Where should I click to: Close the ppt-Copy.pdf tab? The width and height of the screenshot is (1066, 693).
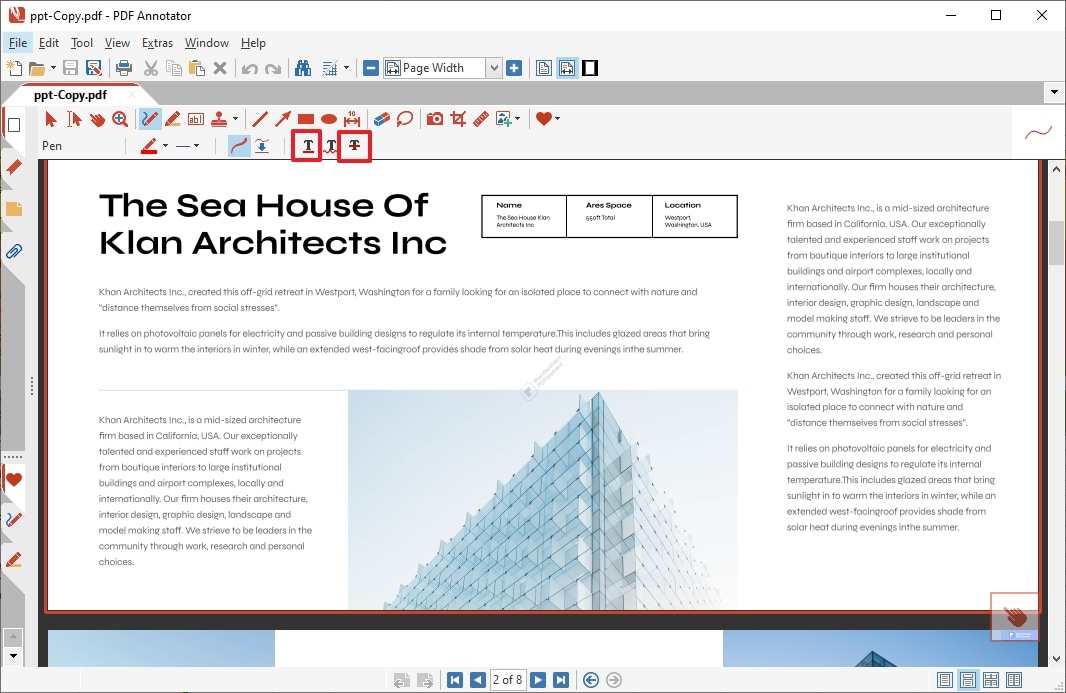click(x=132, y=95)
